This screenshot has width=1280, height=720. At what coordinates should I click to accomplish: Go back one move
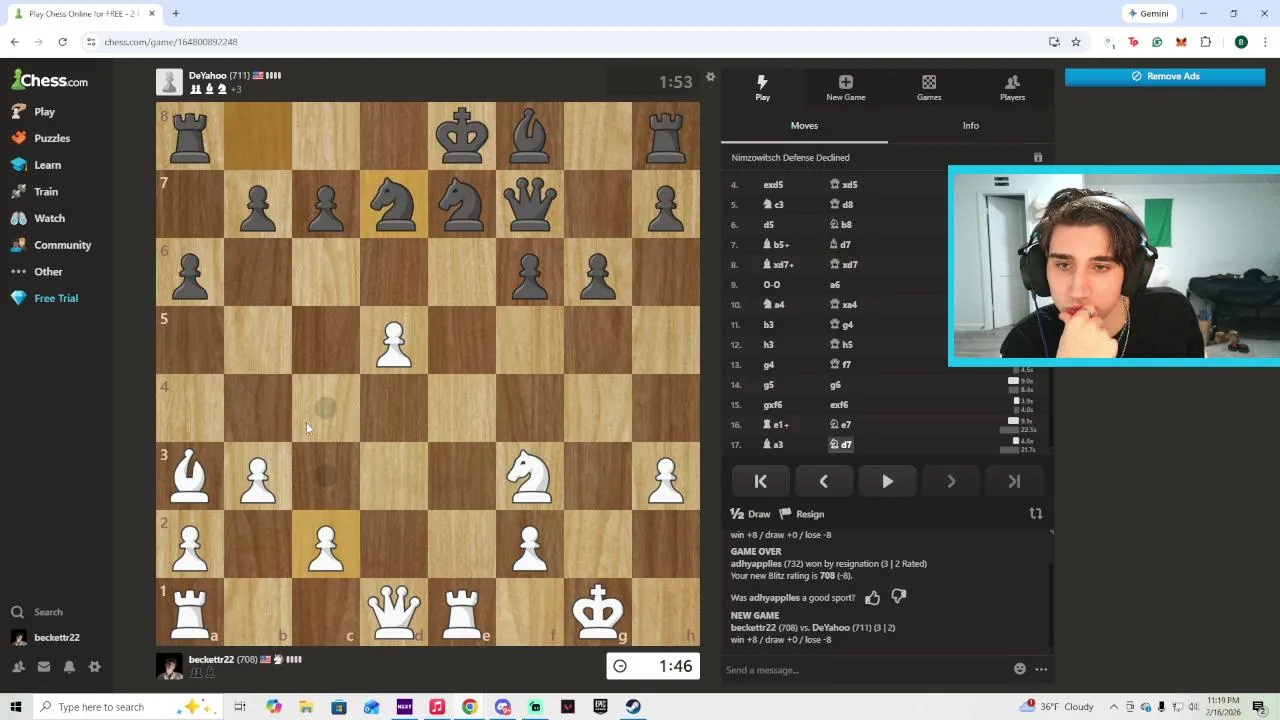pos(823,482)
